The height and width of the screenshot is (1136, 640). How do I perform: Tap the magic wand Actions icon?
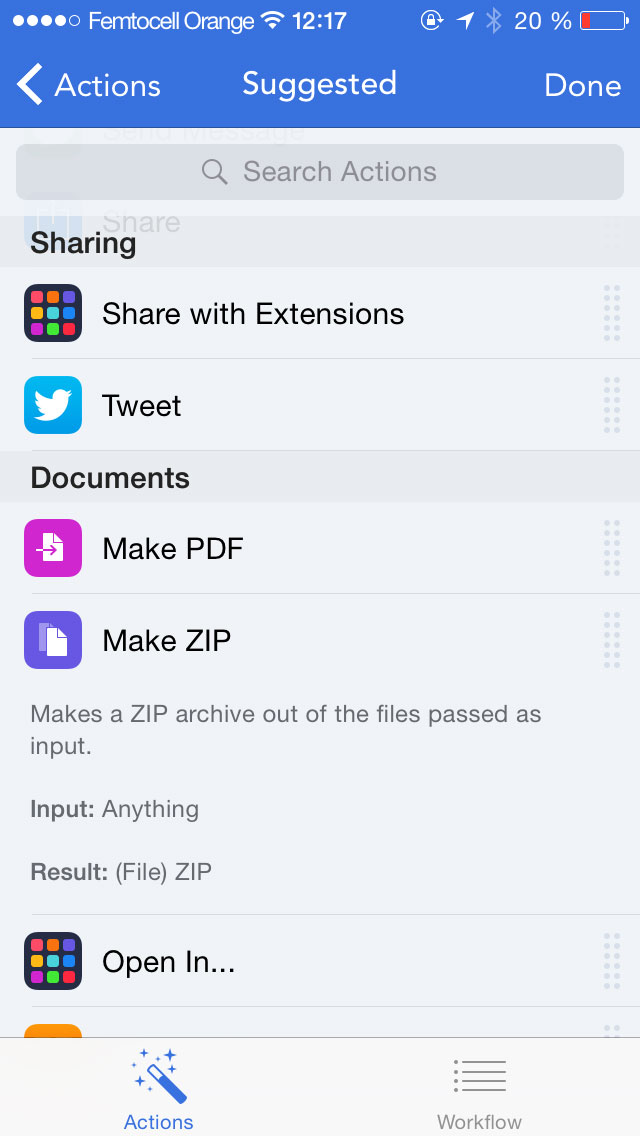pos(159,1075)
